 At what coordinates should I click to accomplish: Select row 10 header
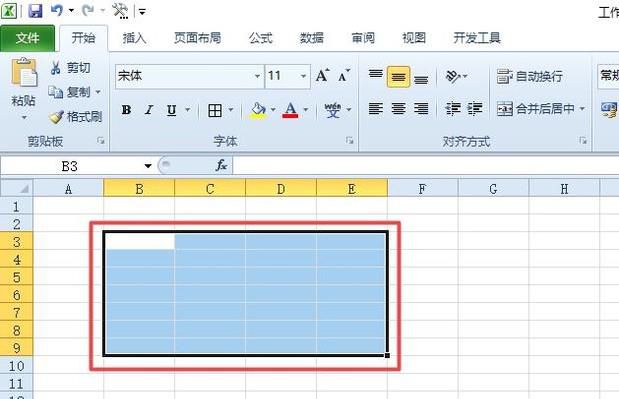click(x=17, y=366)
